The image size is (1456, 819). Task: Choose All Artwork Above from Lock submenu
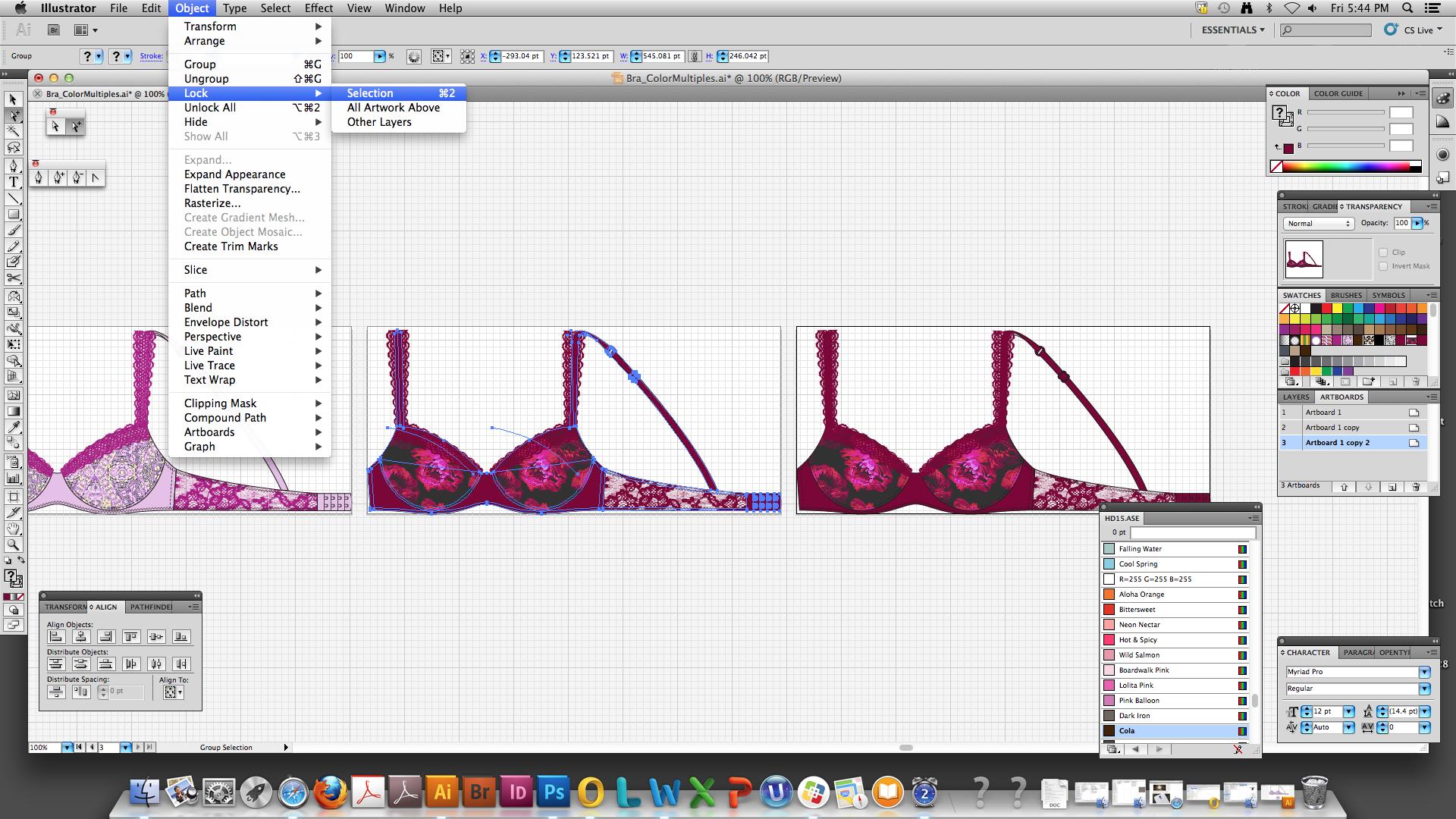click(393, 108)
